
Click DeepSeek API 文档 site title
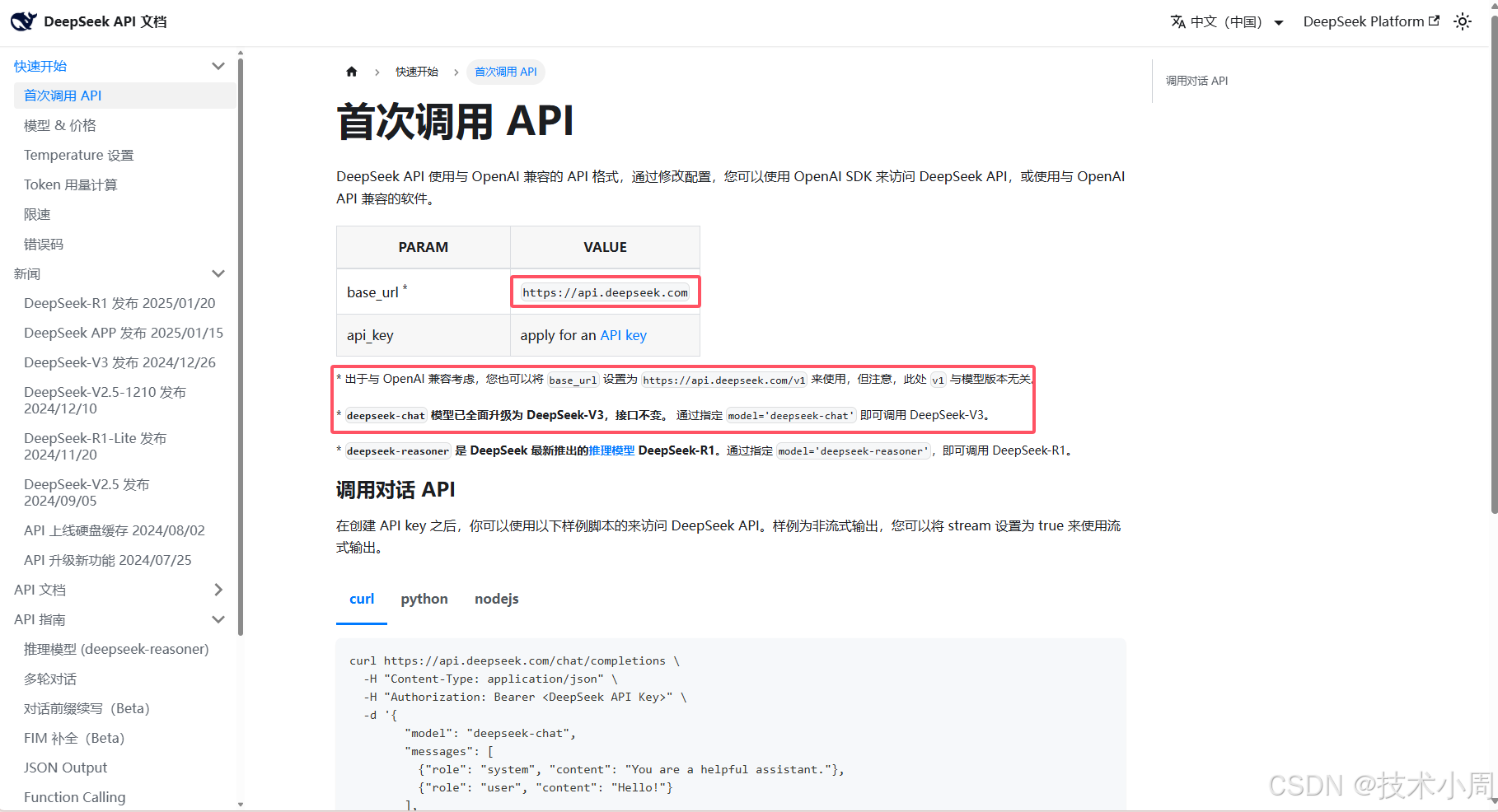pos(105,21)
